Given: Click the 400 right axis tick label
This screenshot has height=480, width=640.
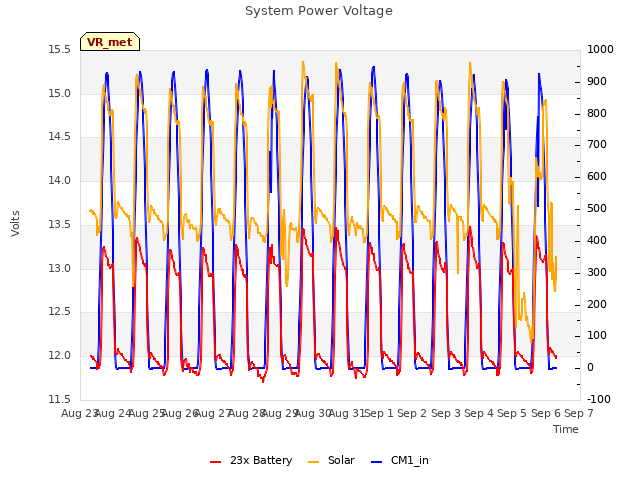Looking at the screenshot, I should (x=597, y=240).
